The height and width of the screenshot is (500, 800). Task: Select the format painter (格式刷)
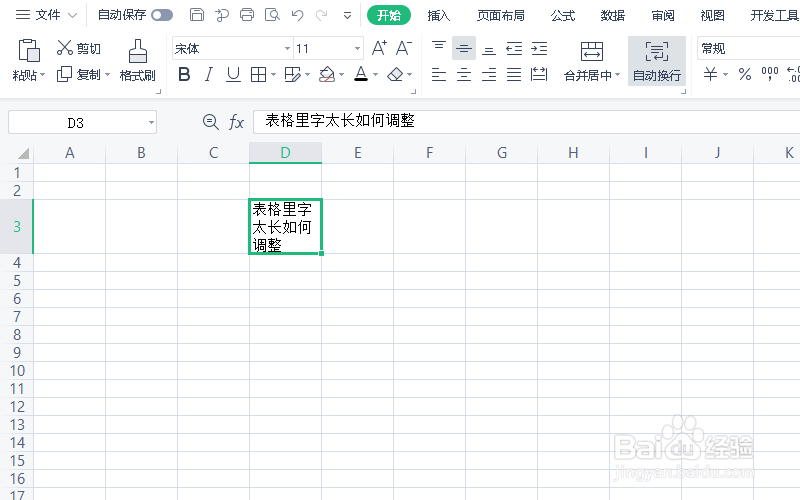pyautogui.click(x=137, y=60)
